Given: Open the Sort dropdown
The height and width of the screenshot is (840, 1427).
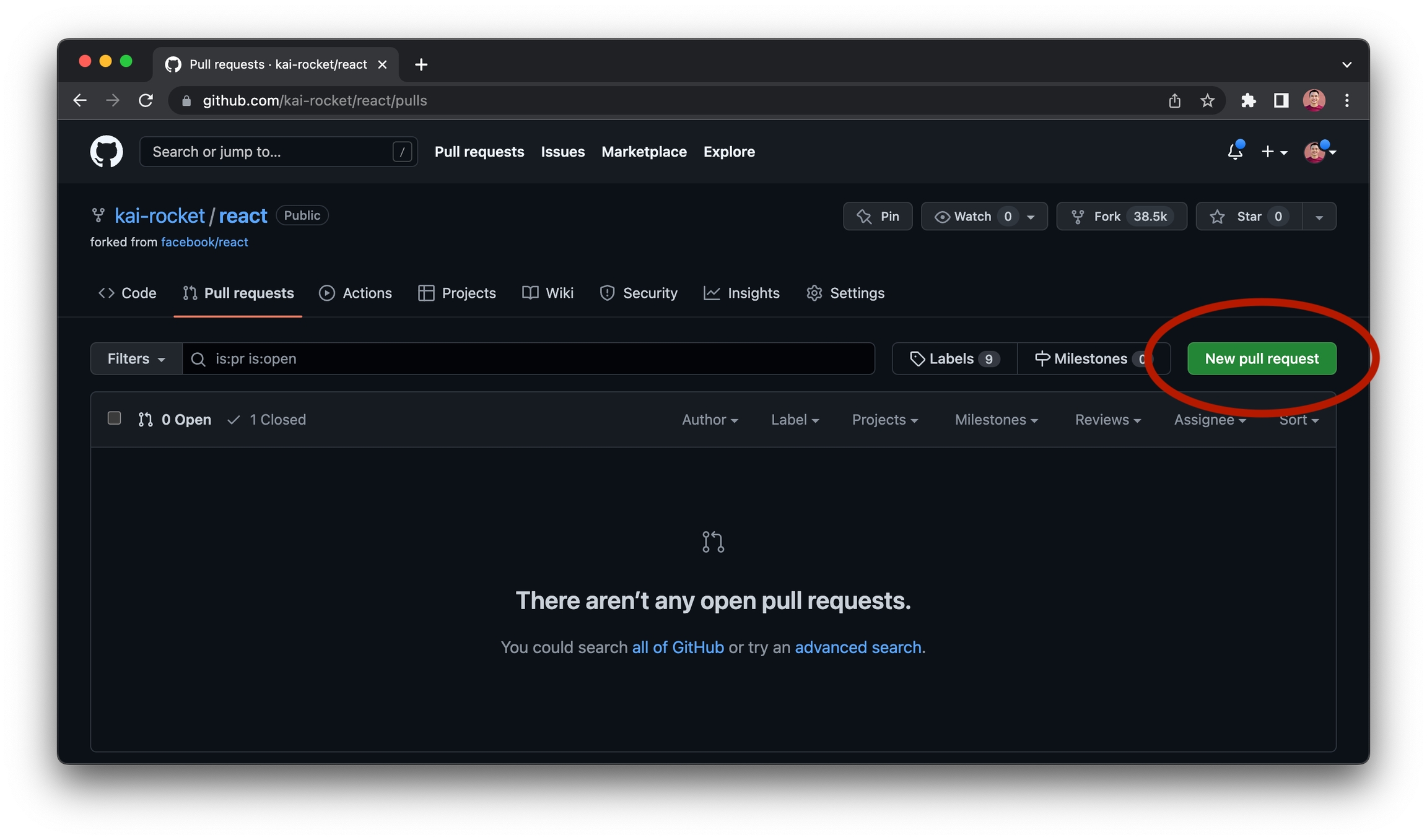Looking at the screenshot, I should 1298,420.
